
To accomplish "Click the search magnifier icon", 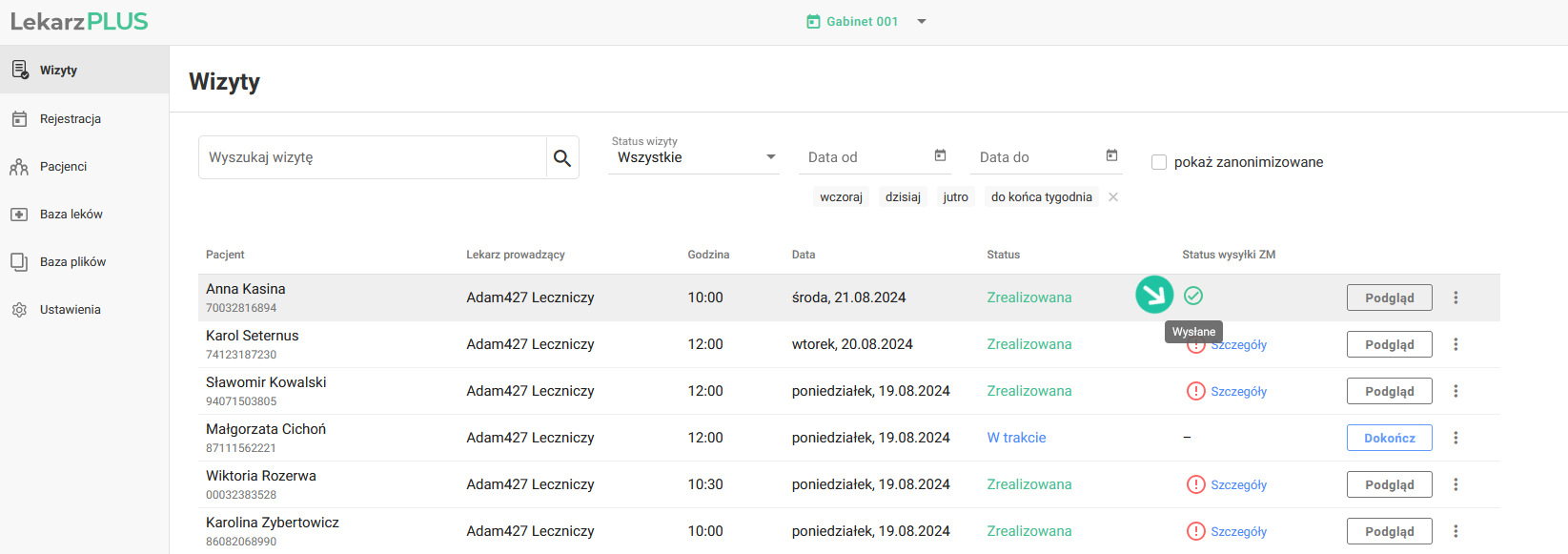I will tap(562, 158).
